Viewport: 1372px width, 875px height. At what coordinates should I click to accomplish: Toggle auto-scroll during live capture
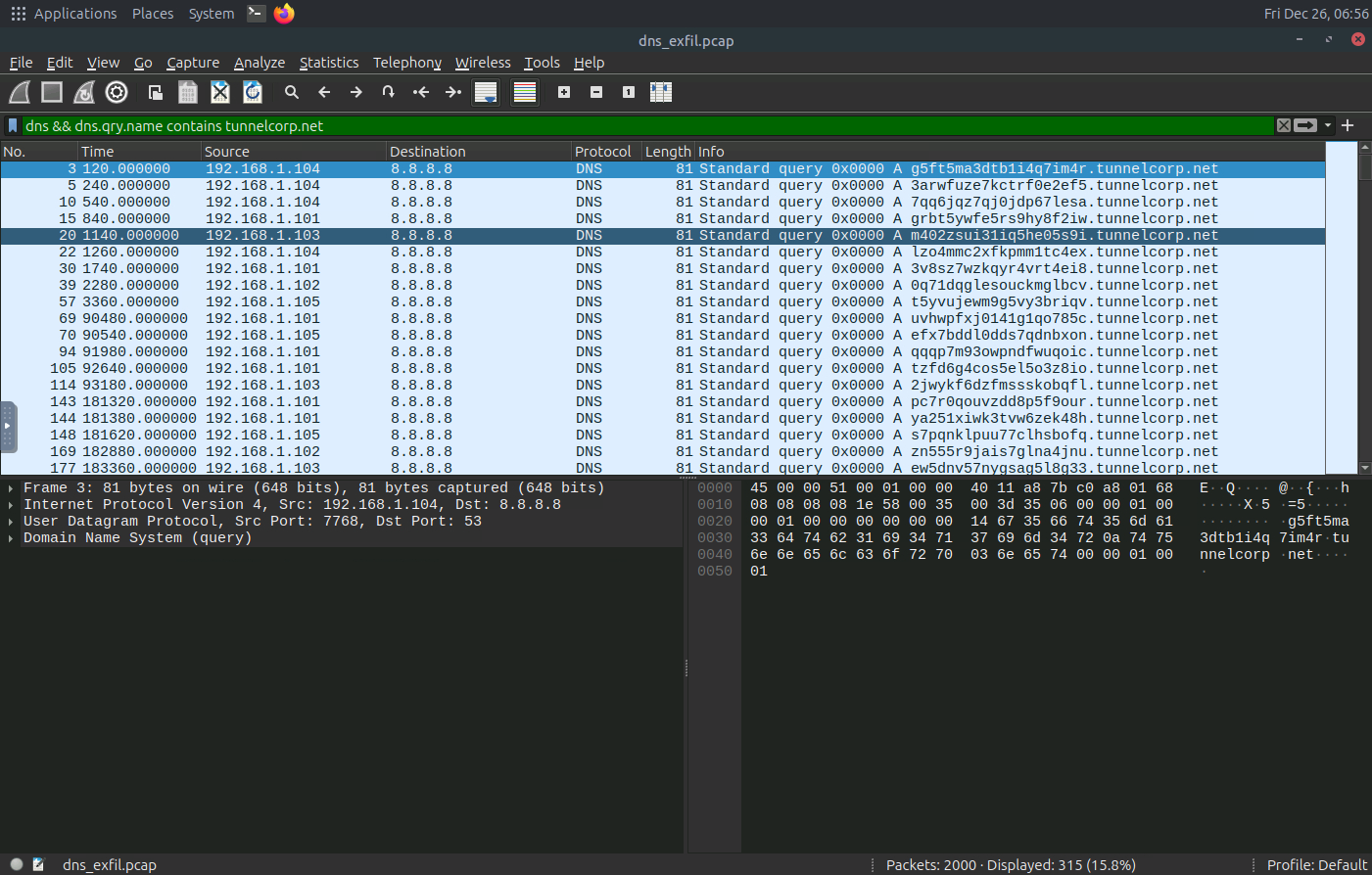(x=486, y=92)
